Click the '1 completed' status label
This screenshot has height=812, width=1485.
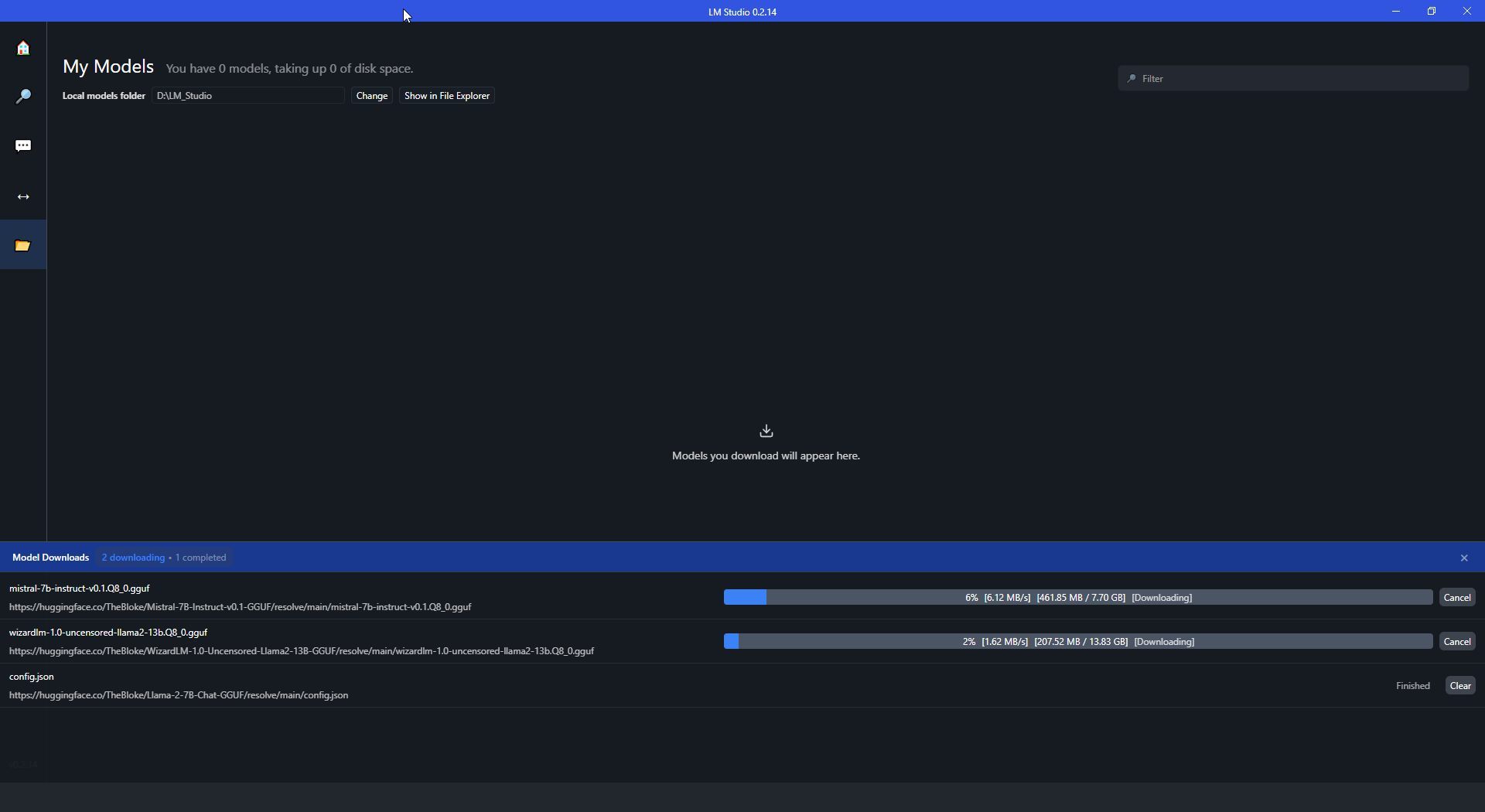pyautogui.click(x=200, y=558)
